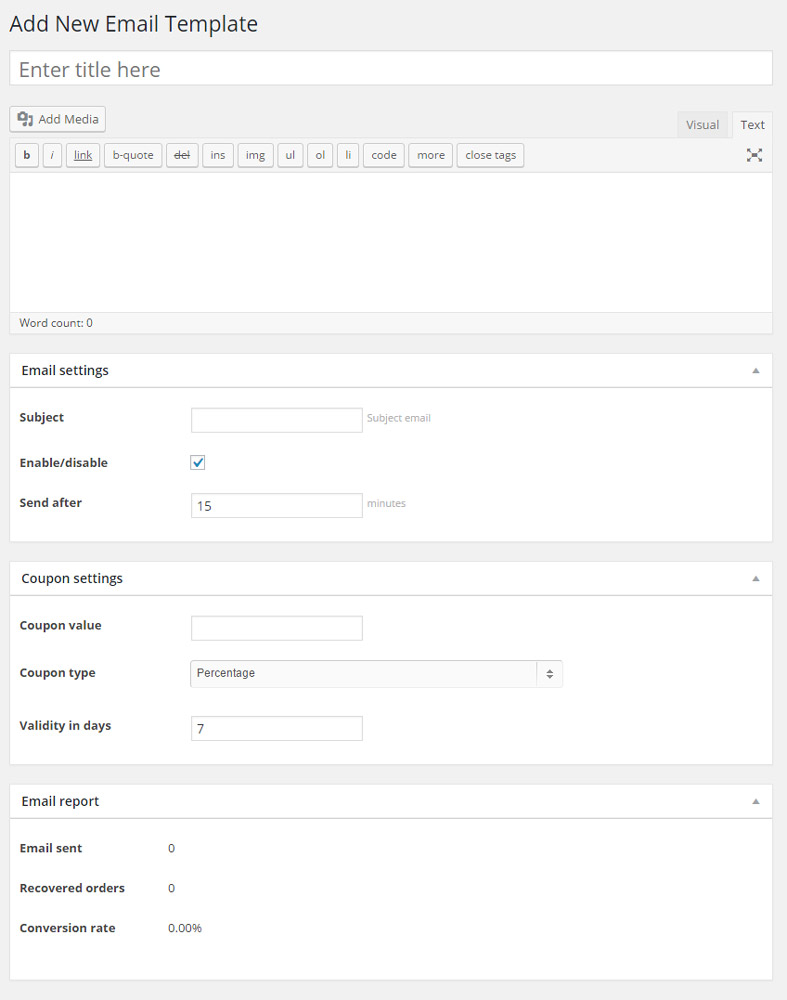Click the Coupon value input field
787x1000 pixels.
tap(277, 628)
